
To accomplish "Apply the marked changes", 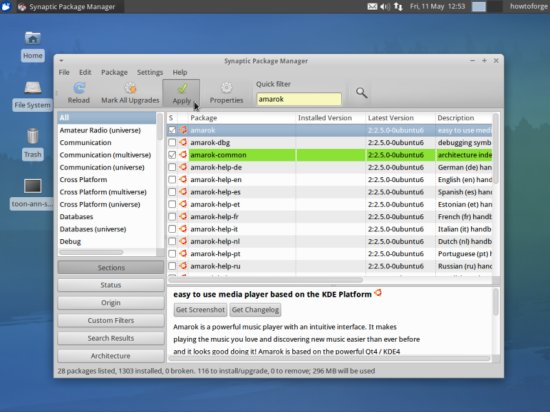I will click(181, 92).
